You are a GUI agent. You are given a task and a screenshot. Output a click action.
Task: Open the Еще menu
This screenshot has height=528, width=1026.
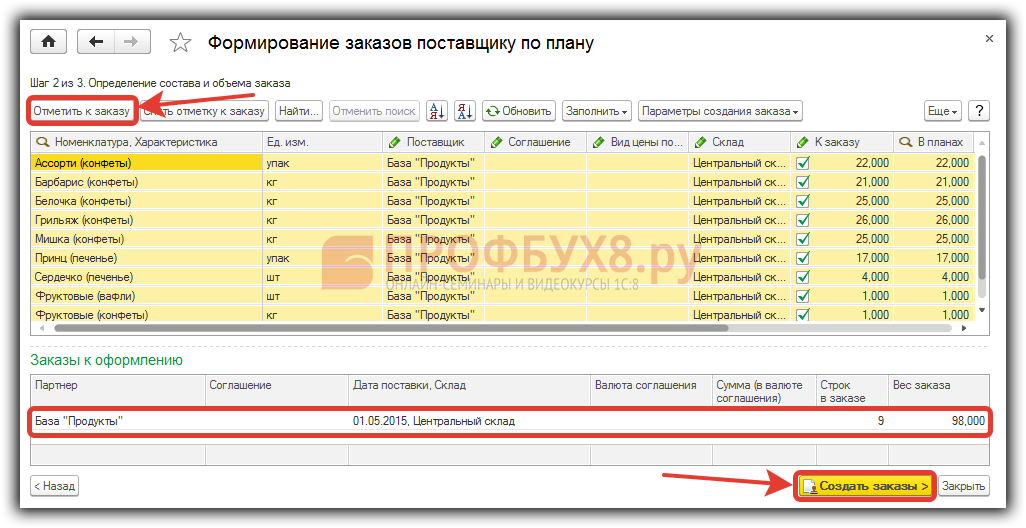(942, 111)
